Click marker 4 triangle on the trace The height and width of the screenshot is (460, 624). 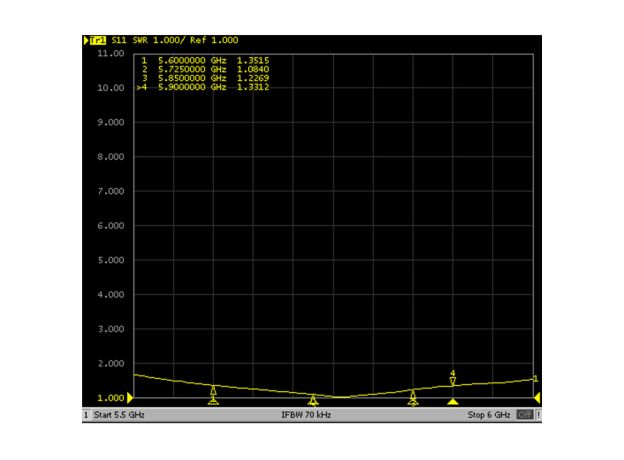coord(452,381)
